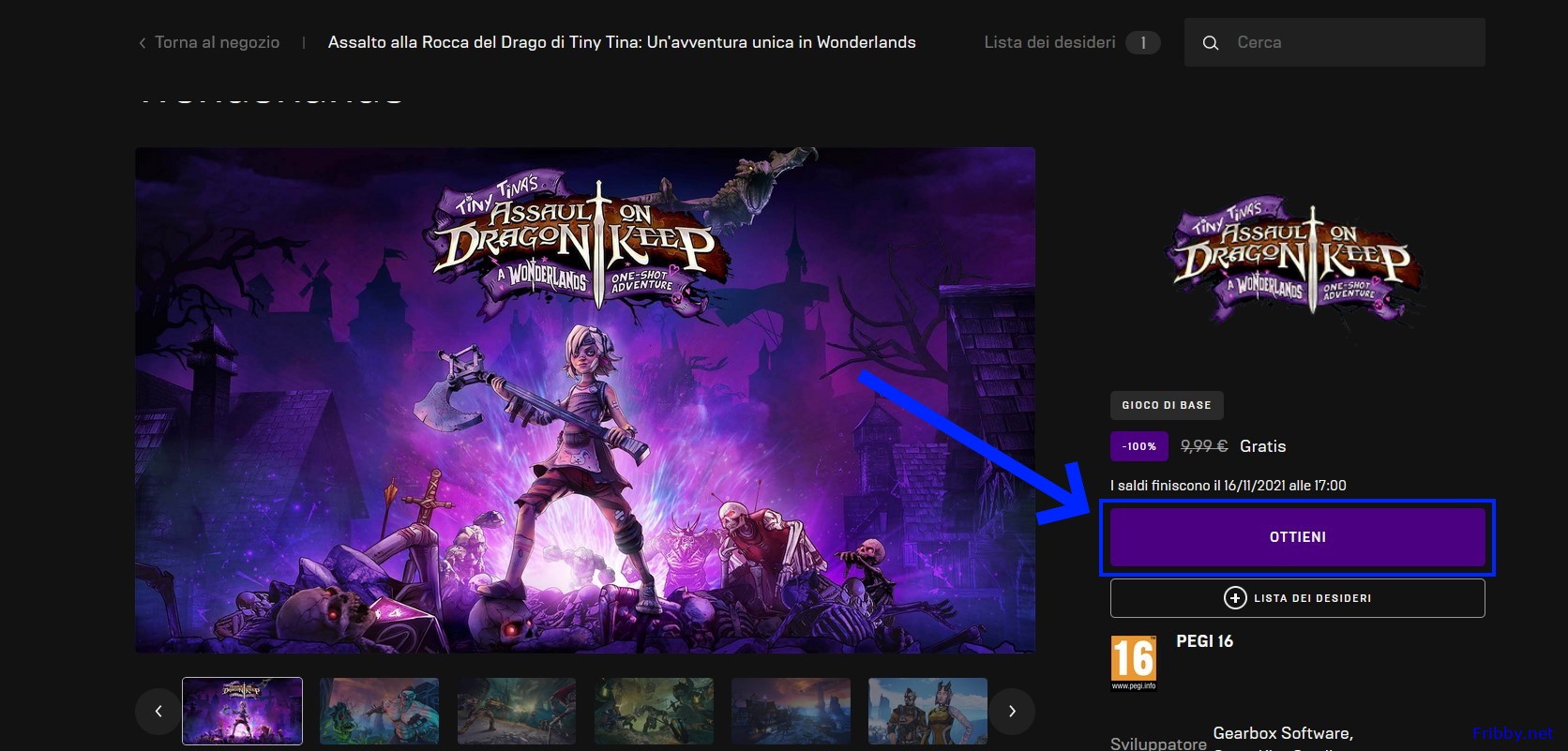Click the crossed-out 9,99 € price
The width and height of the screenshot is (1568, 751).
(1204, 446)
